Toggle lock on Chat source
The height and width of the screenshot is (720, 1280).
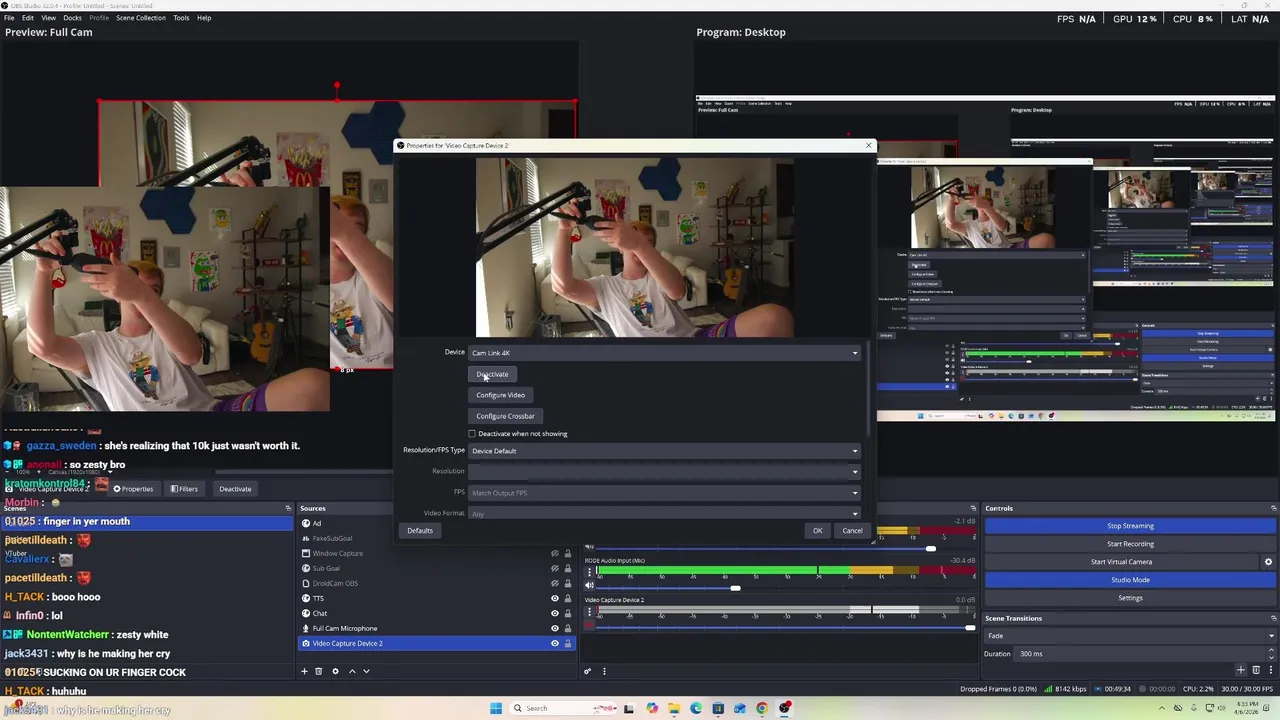(568, 613)
